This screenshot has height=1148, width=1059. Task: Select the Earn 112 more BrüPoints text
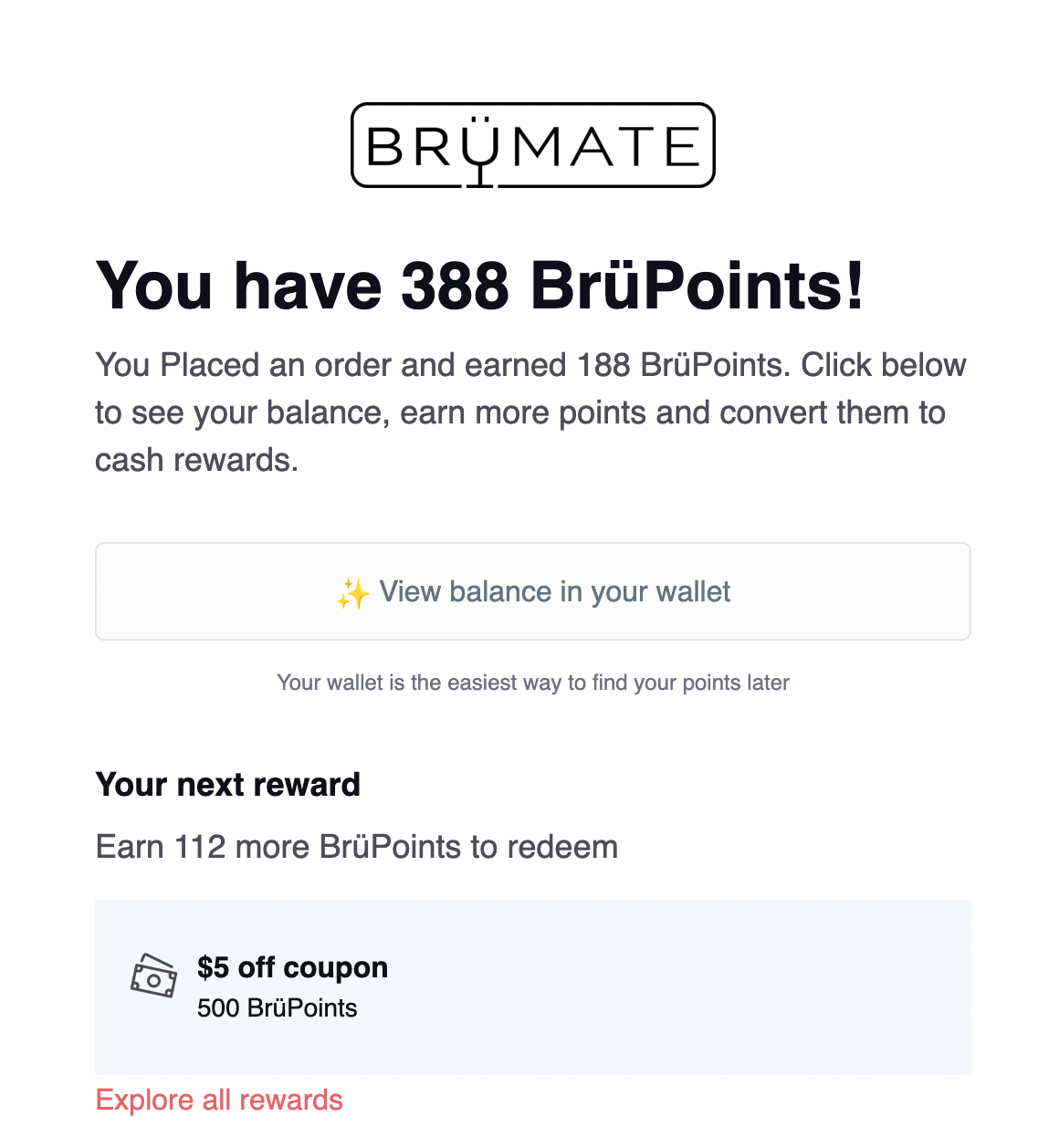pos(356,847)
